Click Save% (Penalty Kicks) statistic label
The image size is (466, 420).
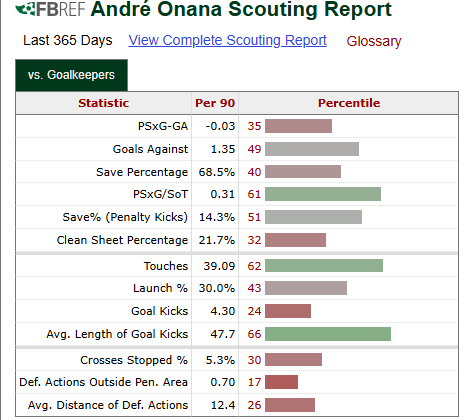125,217
